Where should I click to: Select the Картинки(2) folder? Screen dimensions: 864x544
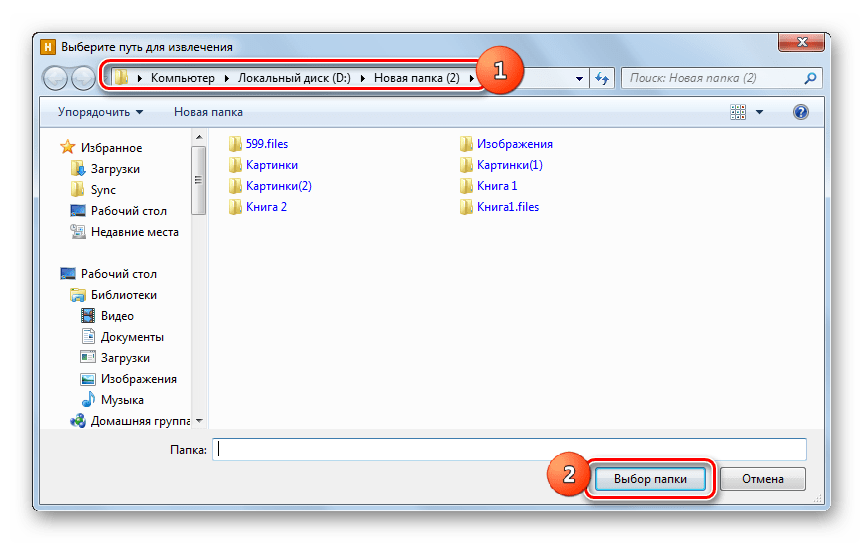279,186
